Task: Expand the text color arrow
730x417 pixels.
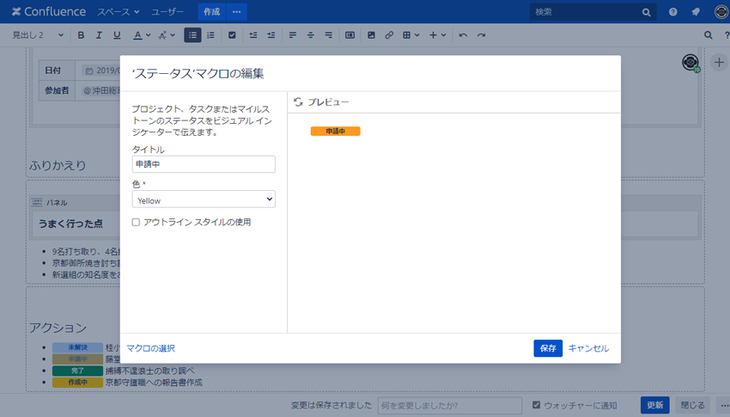Action: [x=148, y=35]
